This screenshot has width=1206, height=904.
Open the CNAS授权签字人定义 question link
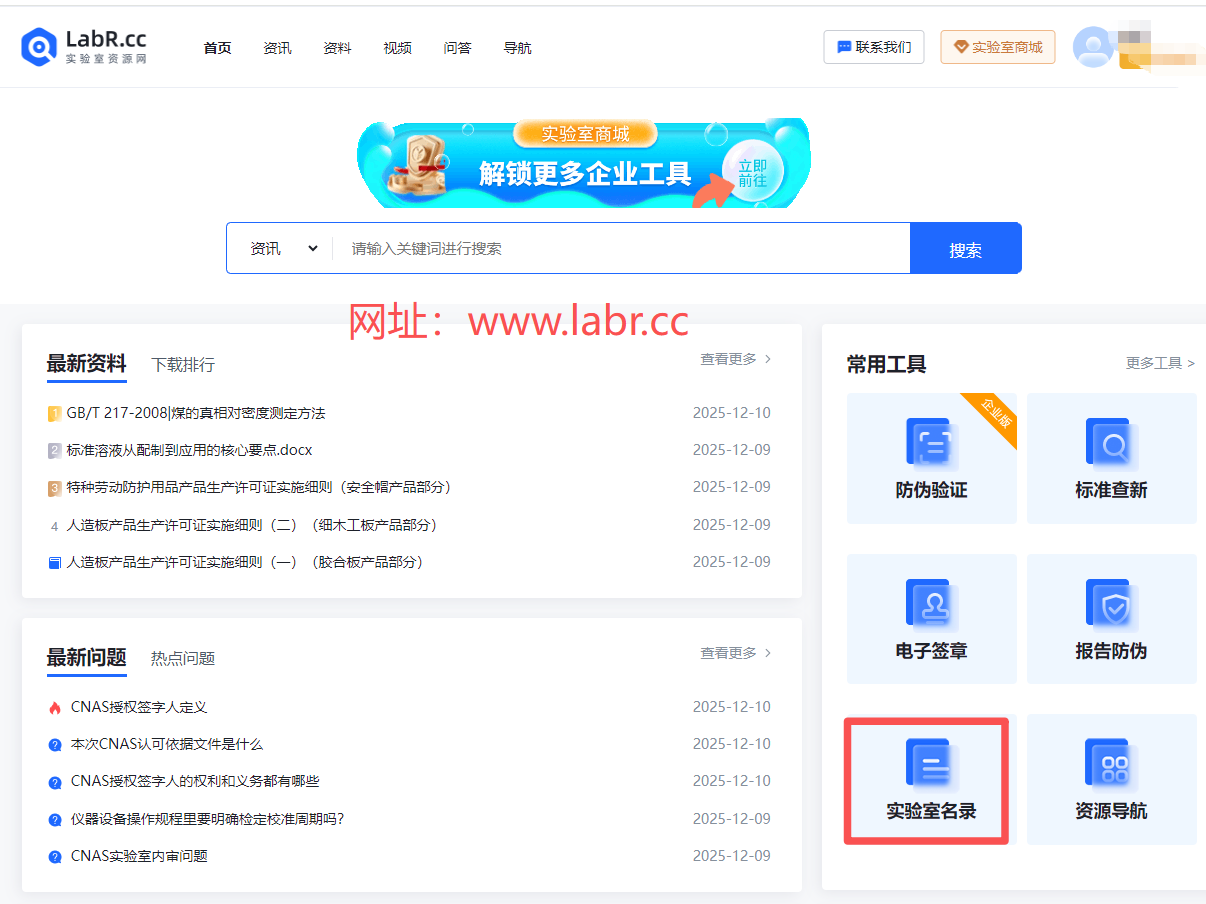[x=139, y=707]
